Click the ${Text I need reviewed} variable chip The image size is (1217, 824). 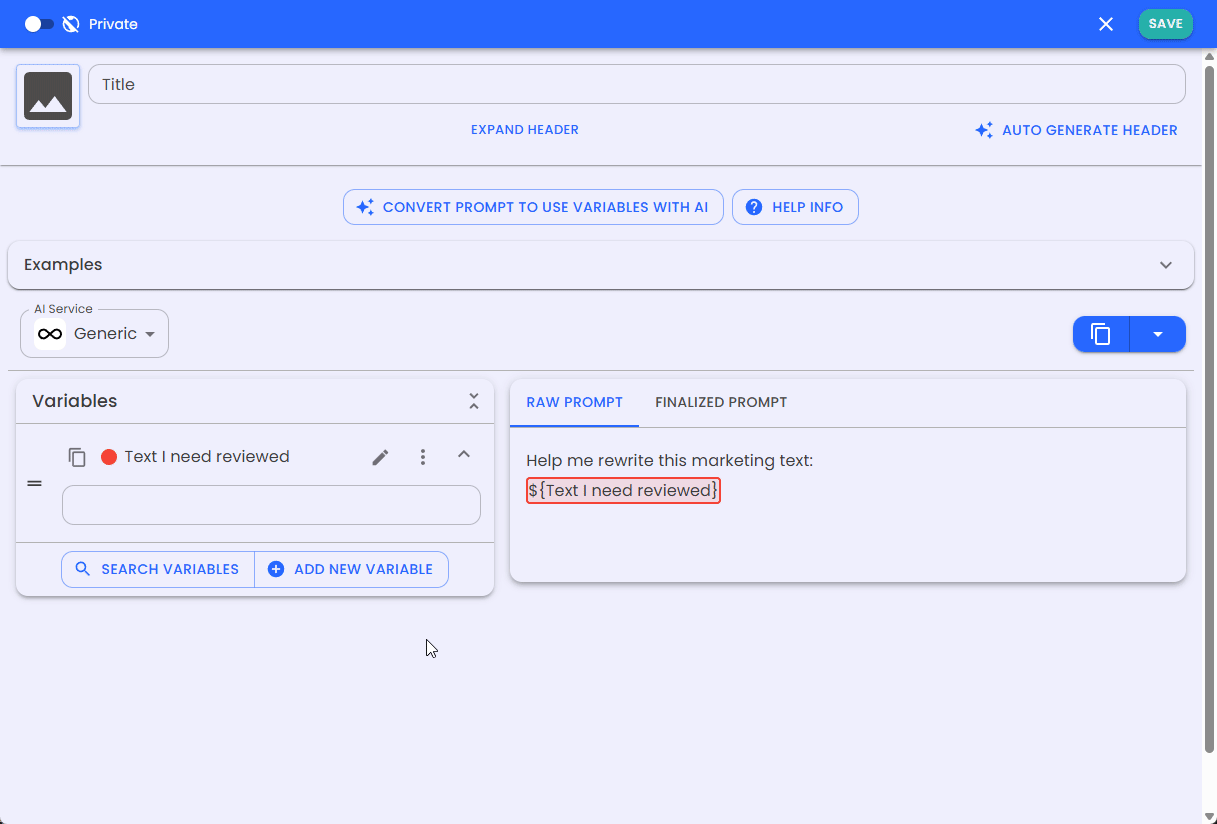[623, 490]
